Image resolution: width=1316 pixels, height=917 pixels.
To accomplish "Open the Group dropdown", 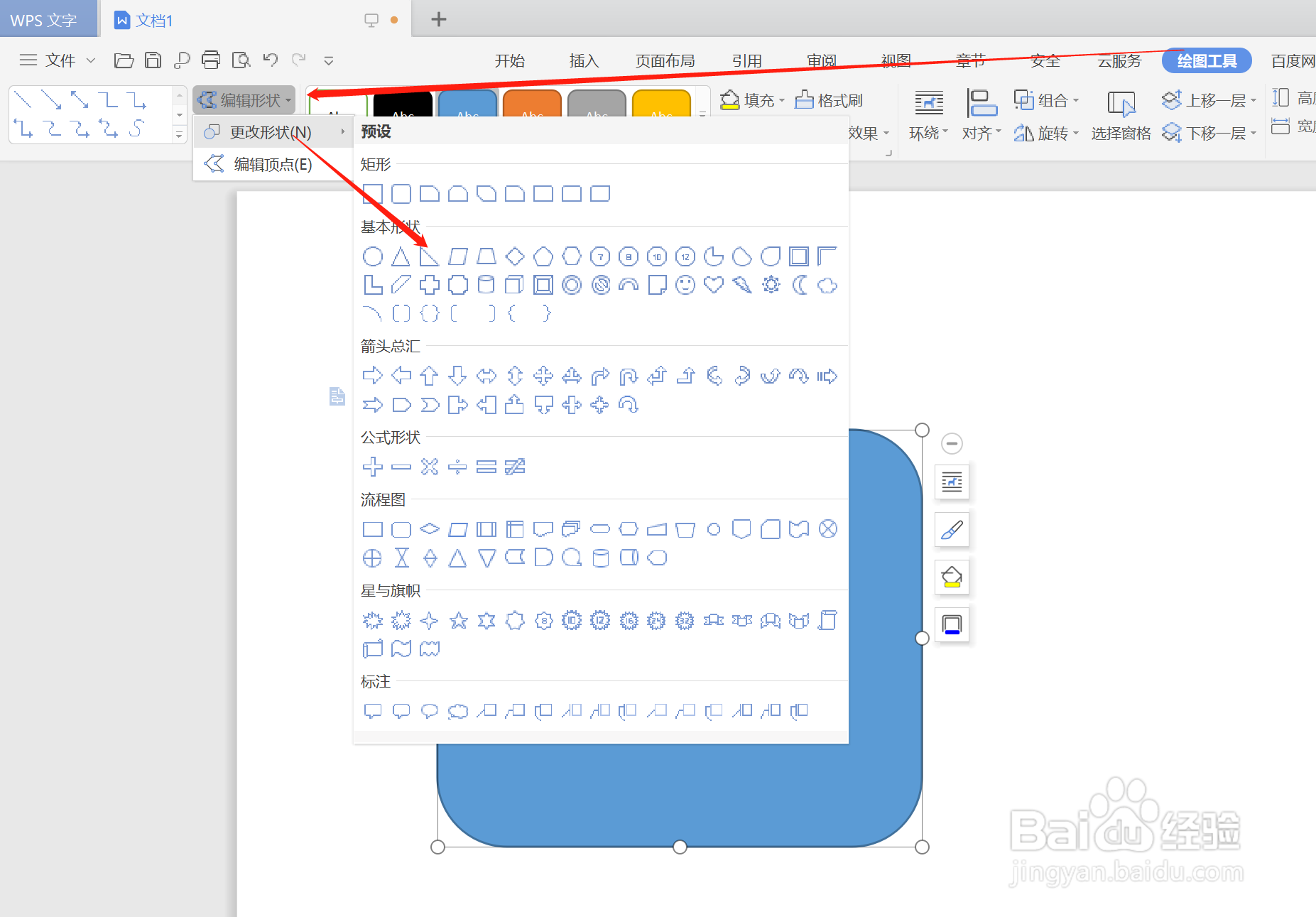I will 1046,100.
